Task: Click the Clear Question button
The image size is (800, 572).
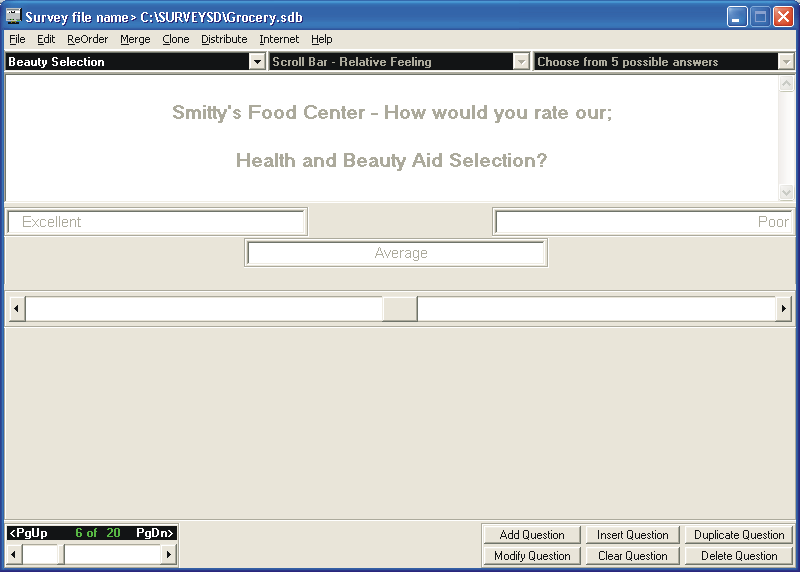Action: click(x=632, y=556)
